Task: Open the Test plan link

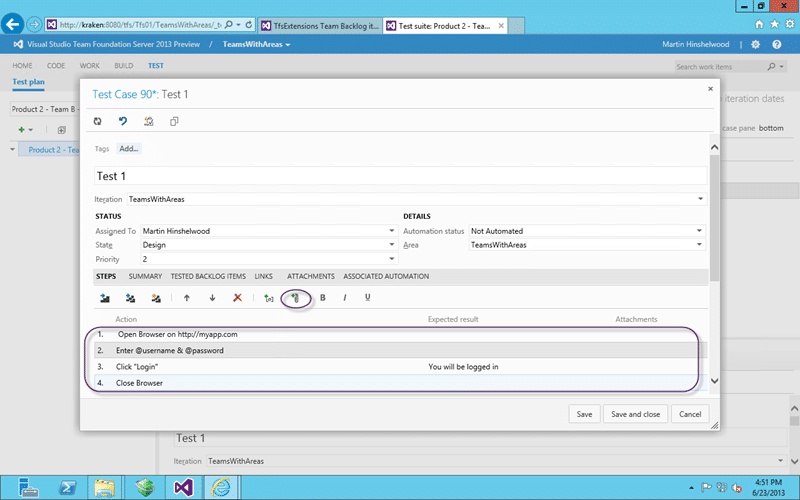Action: pos(29,82)
